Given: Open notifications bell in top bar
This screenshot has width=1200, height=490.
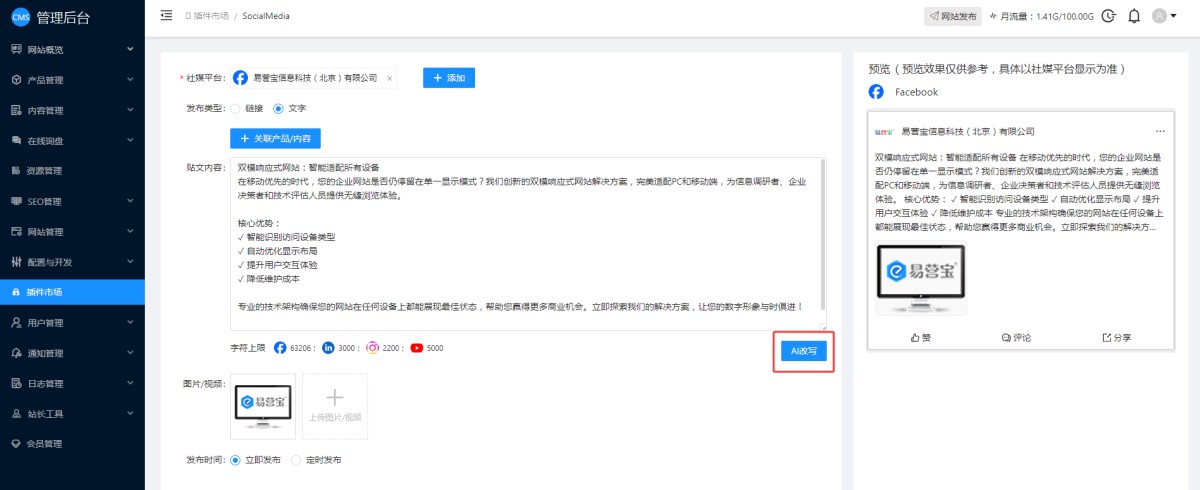Looking at the screenshot, I should point(1134,16).
